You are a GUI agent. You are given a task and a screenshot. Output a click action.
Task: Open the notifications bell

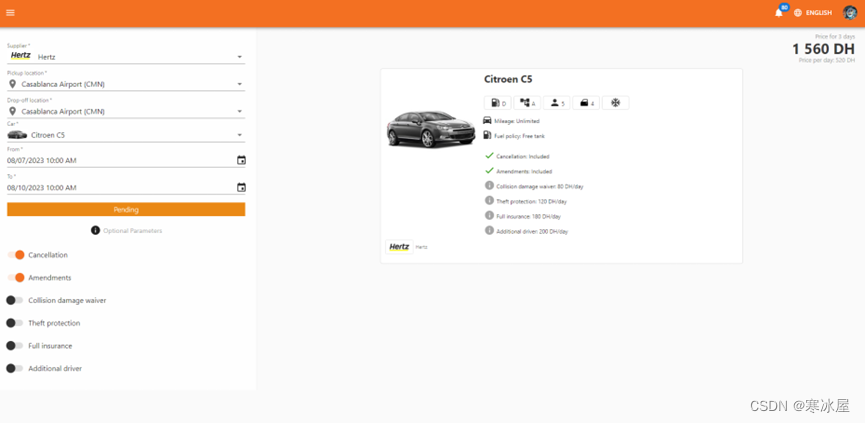(x=779, y=13)
